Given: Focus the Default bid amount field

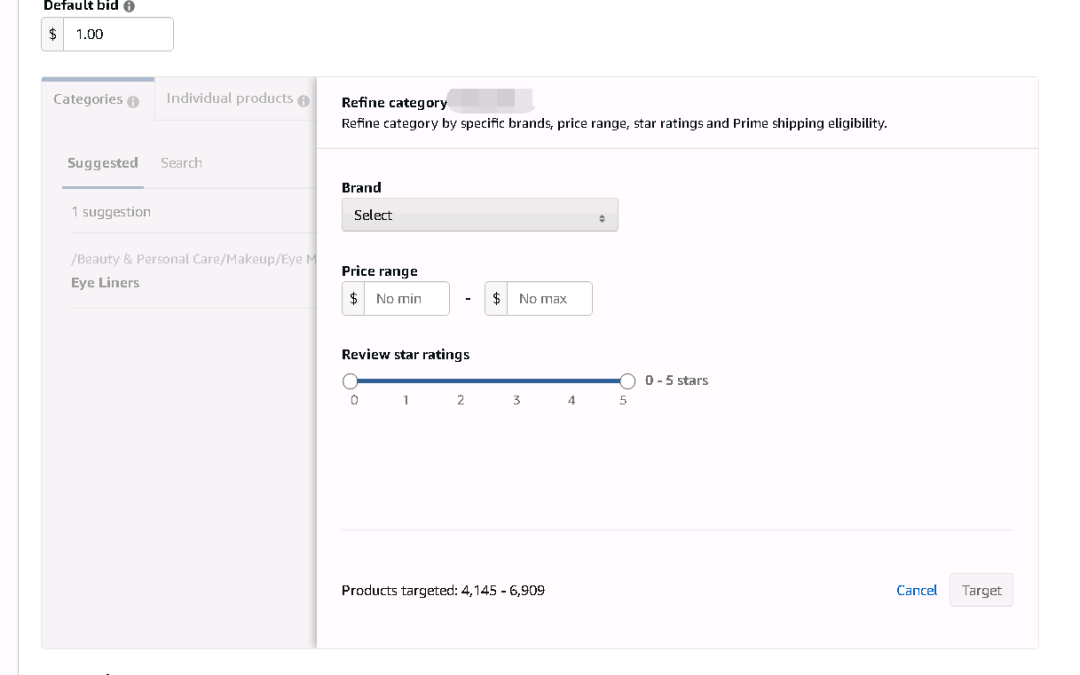Looking at the screenshot, I should [x=118, y=34].
